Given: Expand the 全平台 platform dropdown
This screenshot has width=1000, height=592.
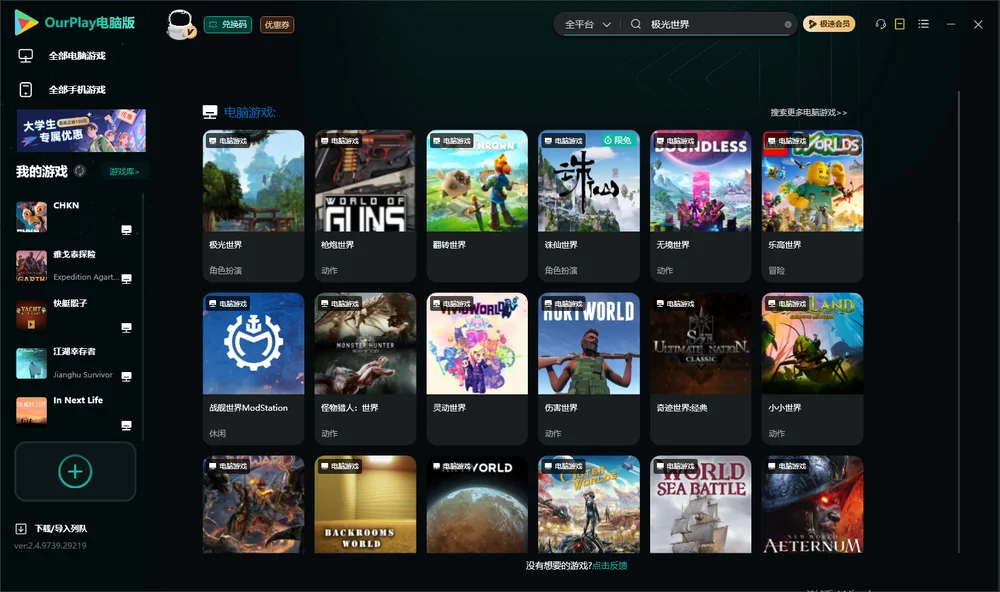Looking at the screenshot, I should [x=587, y=24].
